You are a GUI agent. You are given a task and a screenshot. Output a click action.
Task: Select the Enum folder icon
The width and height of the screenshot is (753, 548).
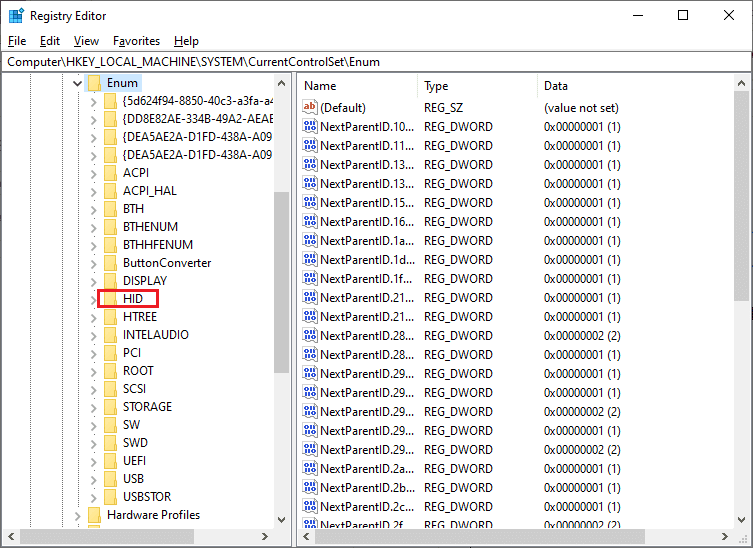[94, 83]
